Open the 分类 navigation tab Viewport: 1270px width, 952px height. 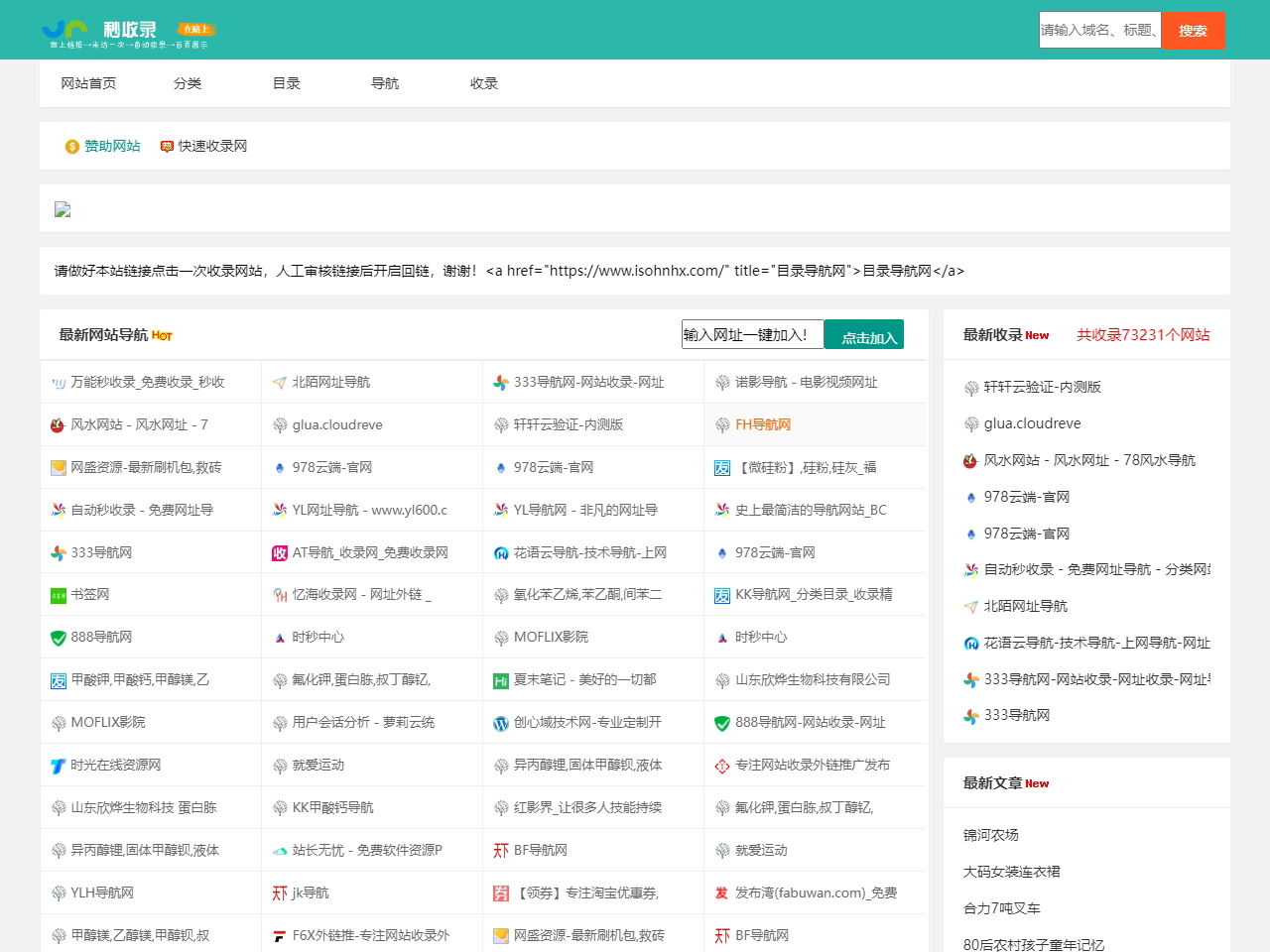tap(188, 83)
